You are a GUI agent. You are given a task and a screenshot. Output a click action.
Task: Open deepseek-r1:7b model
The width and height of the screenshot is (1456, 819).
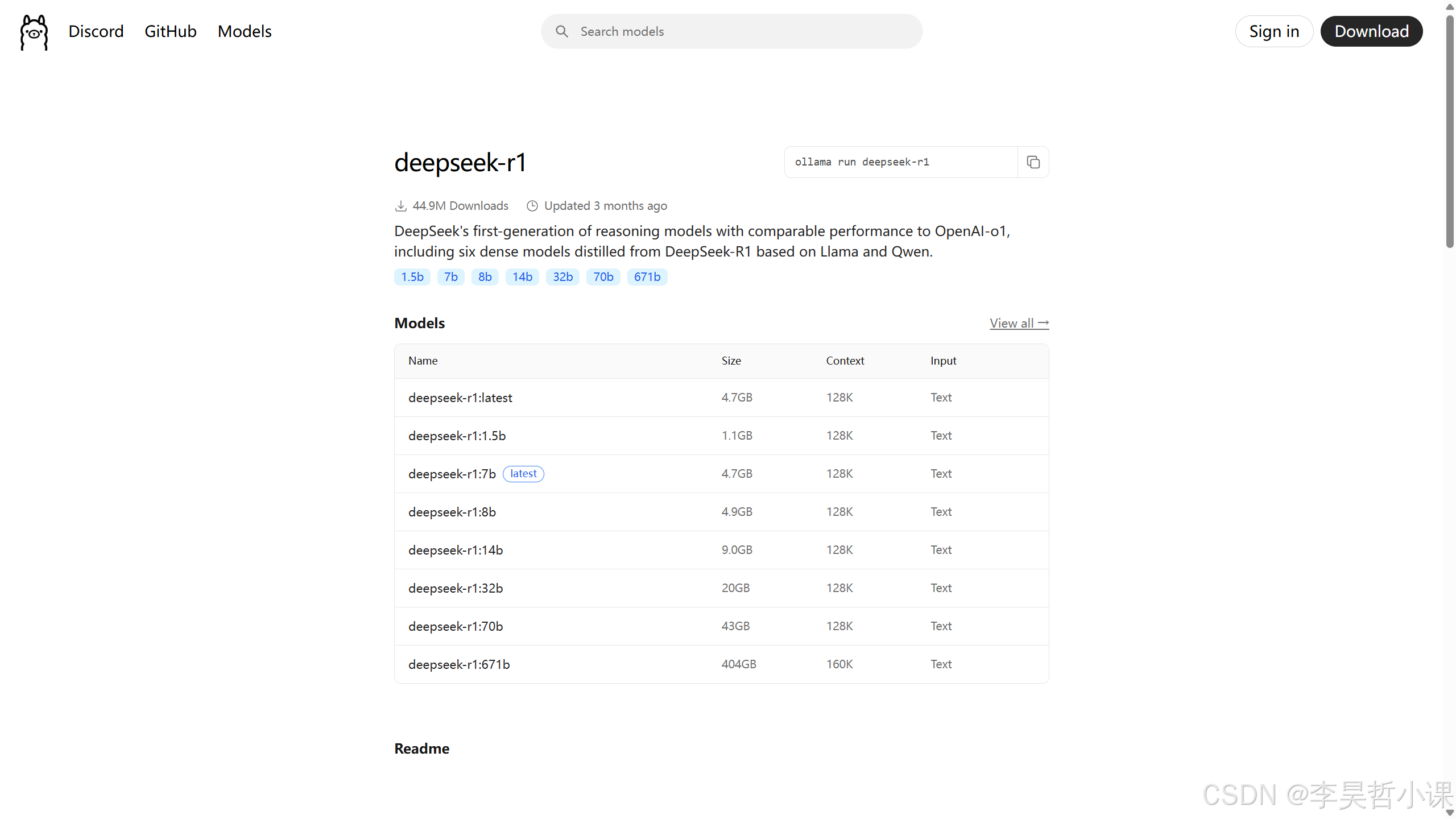pyautogui.click(x=452, y=474)
